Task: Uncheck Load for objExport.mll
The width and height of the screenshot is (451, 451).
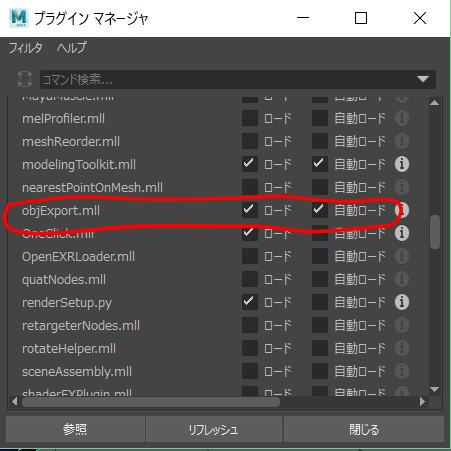Action: pos(250,210)
